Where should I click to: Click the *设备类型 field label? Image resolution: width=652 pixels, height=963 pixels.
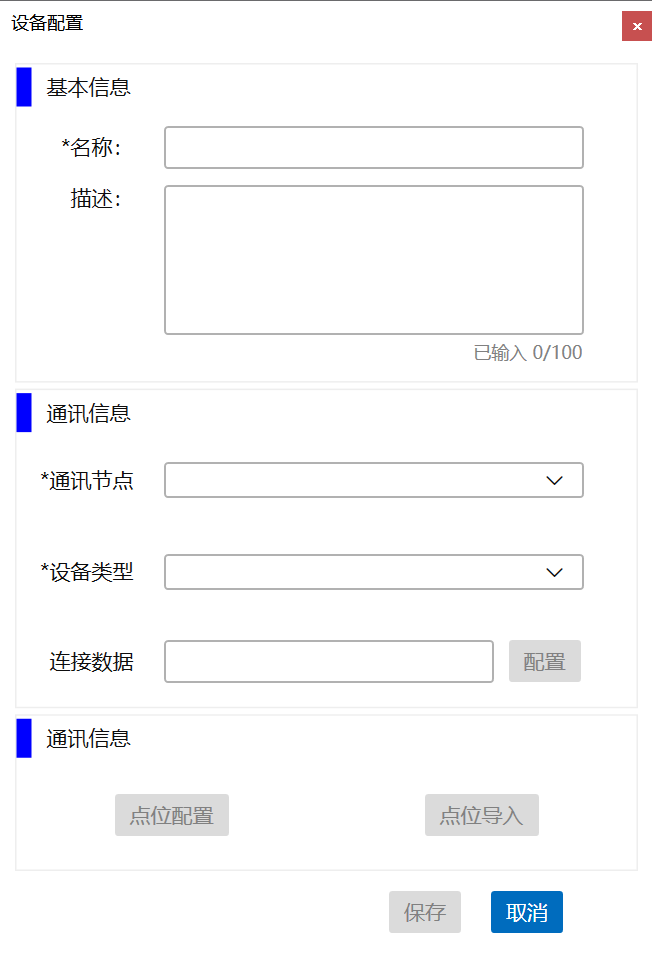(x=87, y=572)
